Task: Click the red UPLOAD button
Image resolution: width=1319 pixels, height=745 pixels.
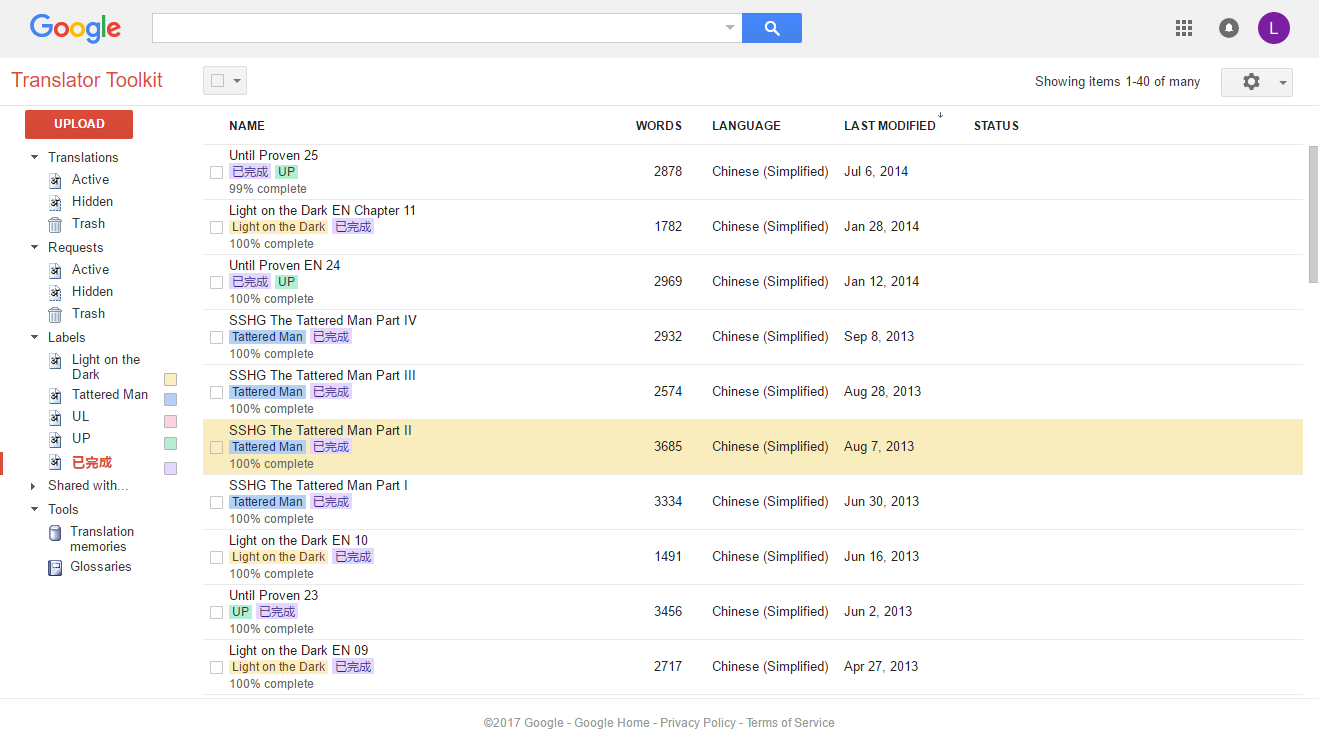Action: pyautogui.click(x=79, y=124)
